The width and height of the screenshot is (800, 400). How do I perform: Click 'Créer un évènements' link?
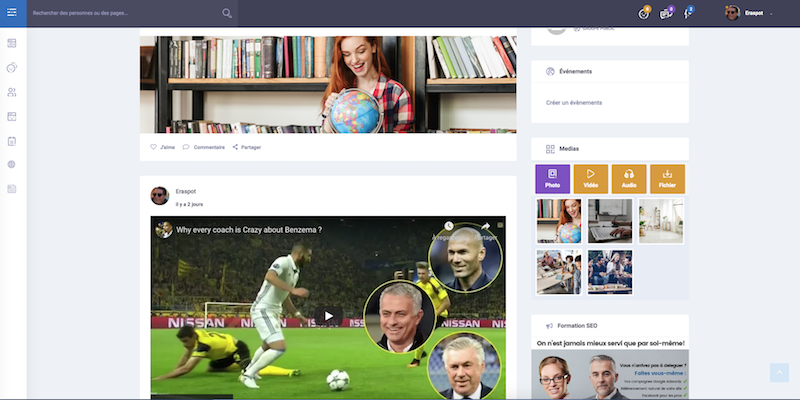[574, 103]
